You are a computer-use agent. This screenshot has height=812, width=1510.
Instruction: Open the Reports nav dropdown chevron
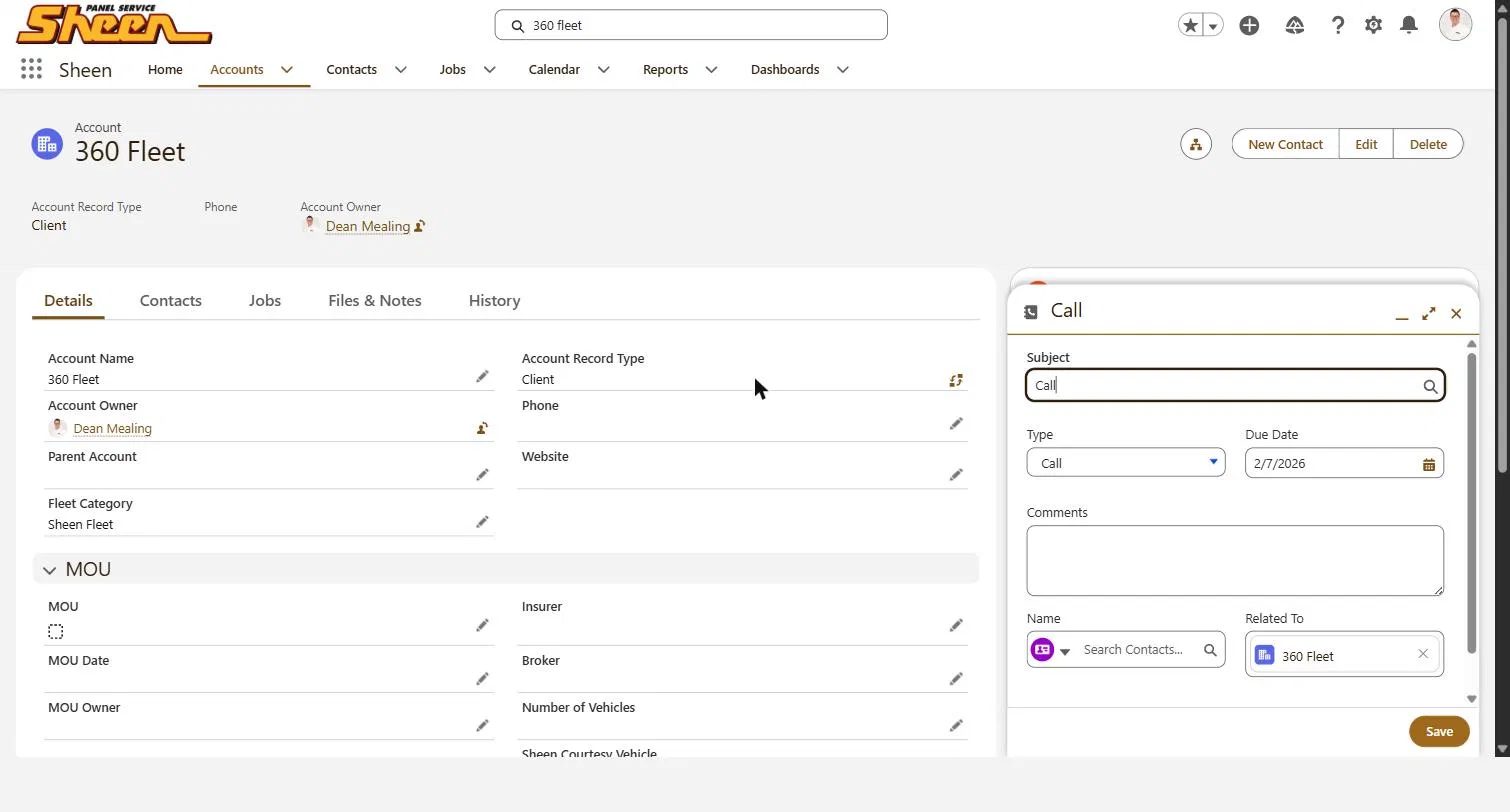coord(712,70)
